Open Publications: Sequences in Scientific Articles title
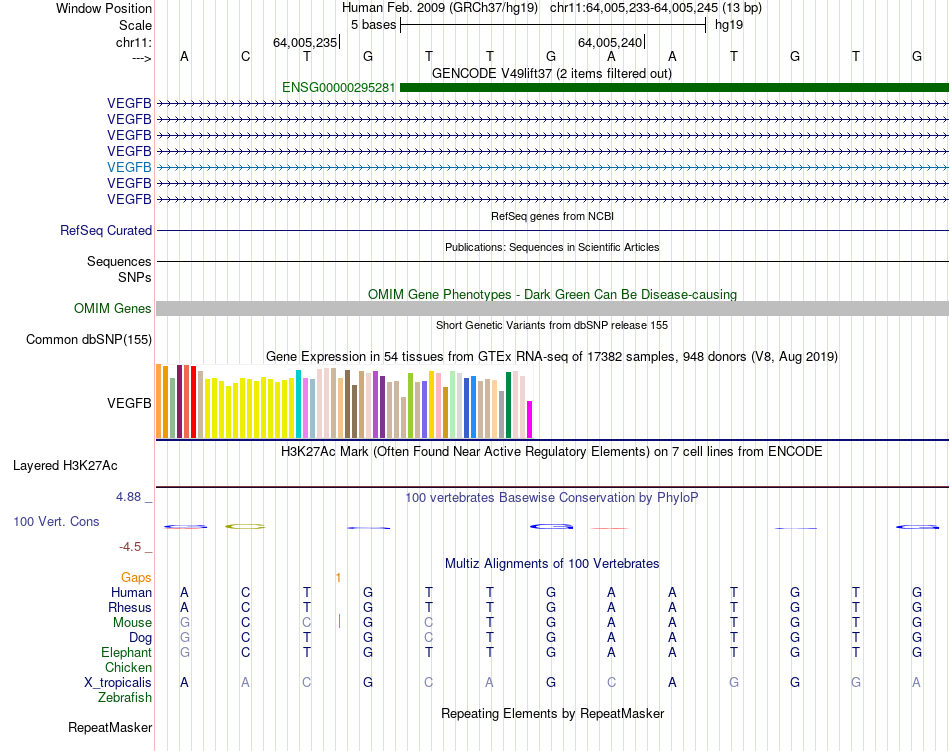Screen dimensions: 950x751 click(552, 247)
